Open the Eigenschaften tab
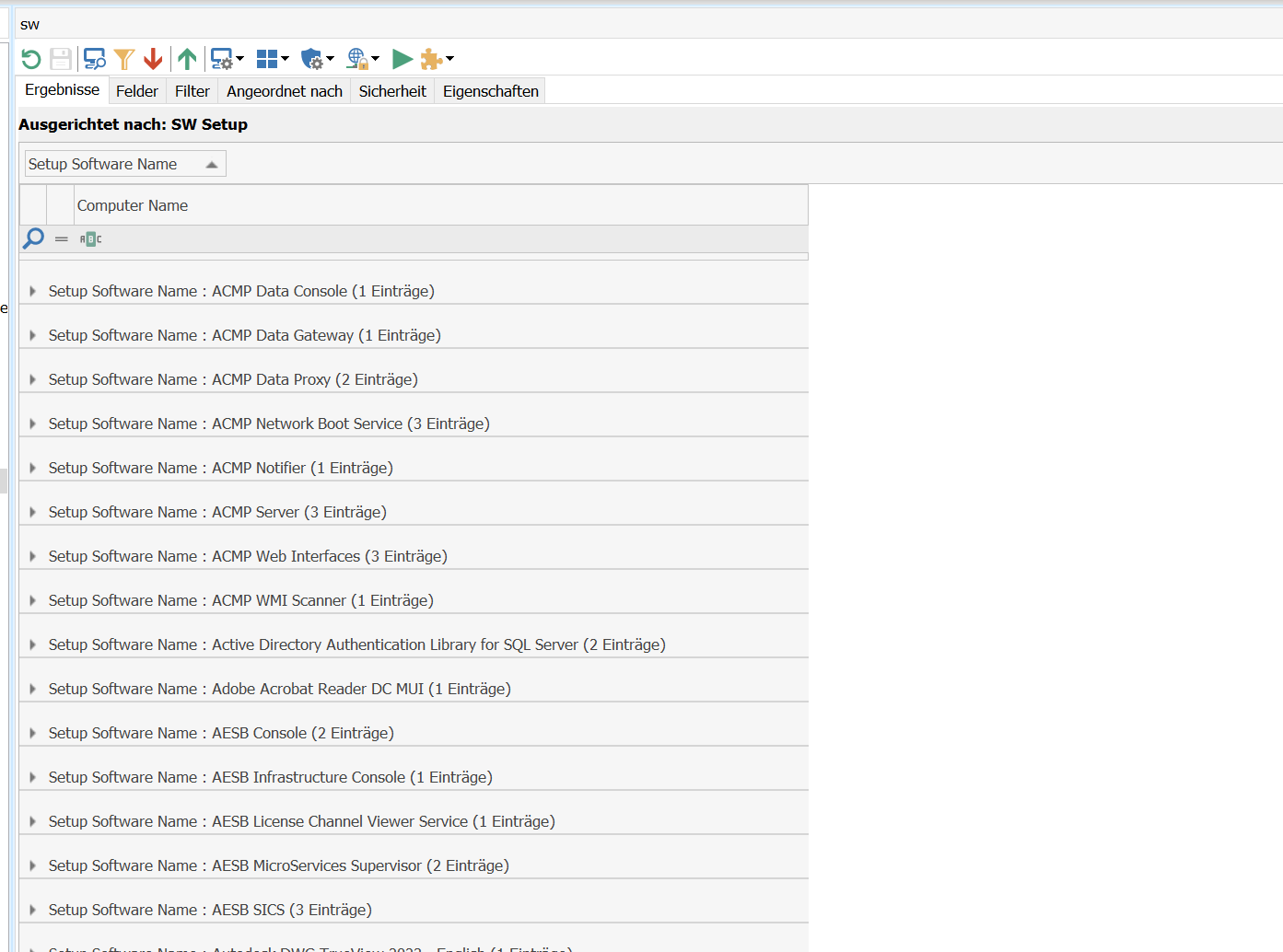 point(491,91)
